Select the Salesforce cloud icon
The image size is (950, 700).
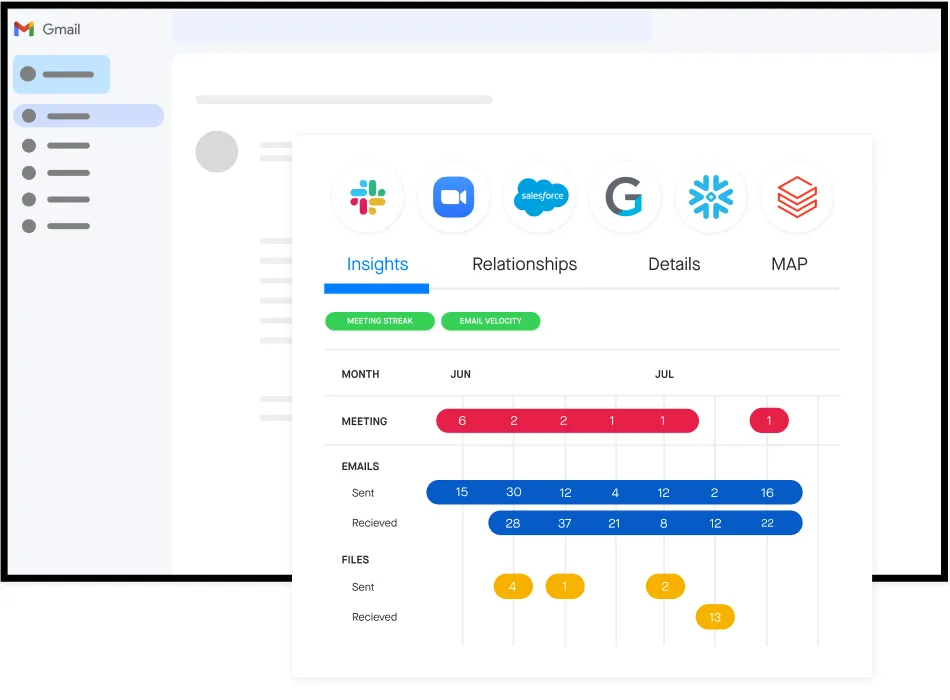(540, 197)
